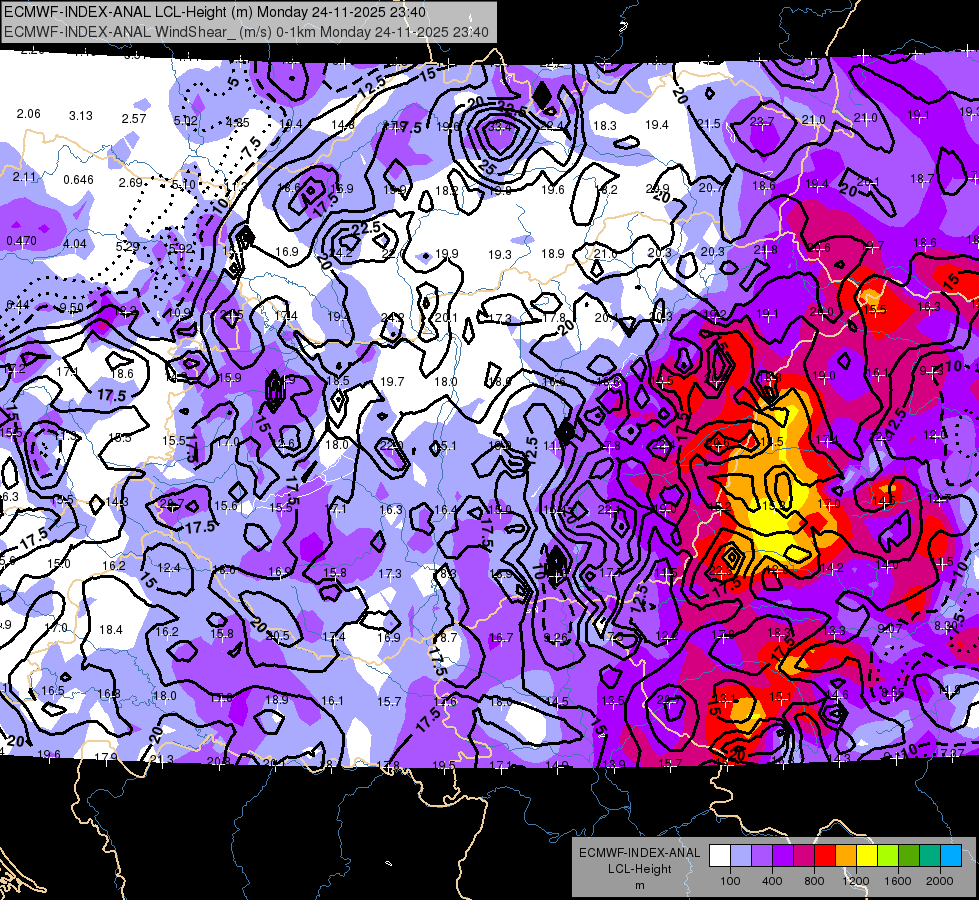Click the 0.646 grid value label

coord(79,180)
